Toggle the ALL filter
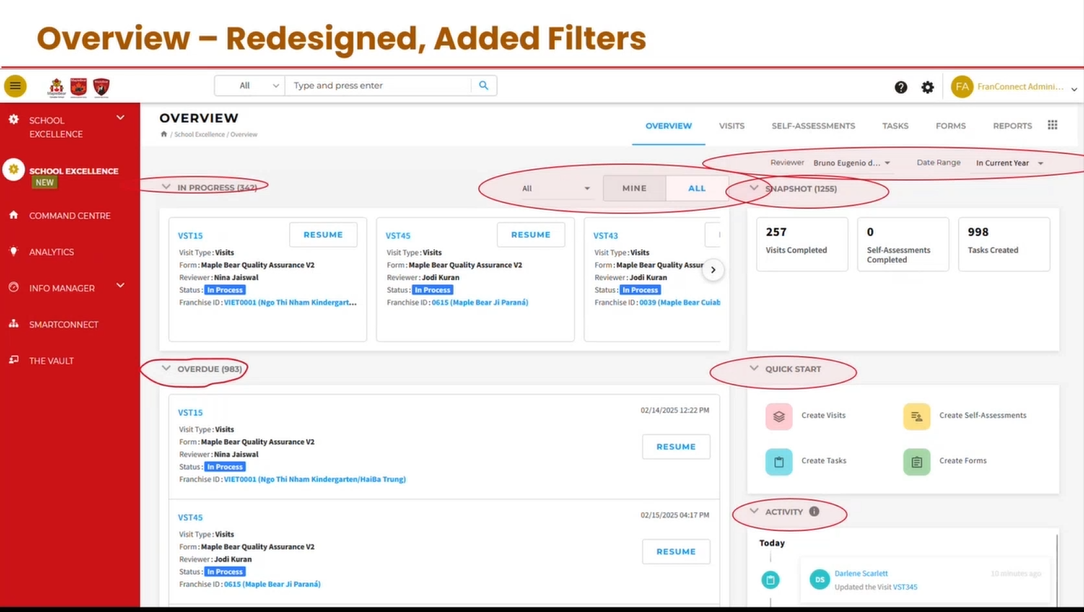This screenshot has width=1084, height=612. (696, 188)
